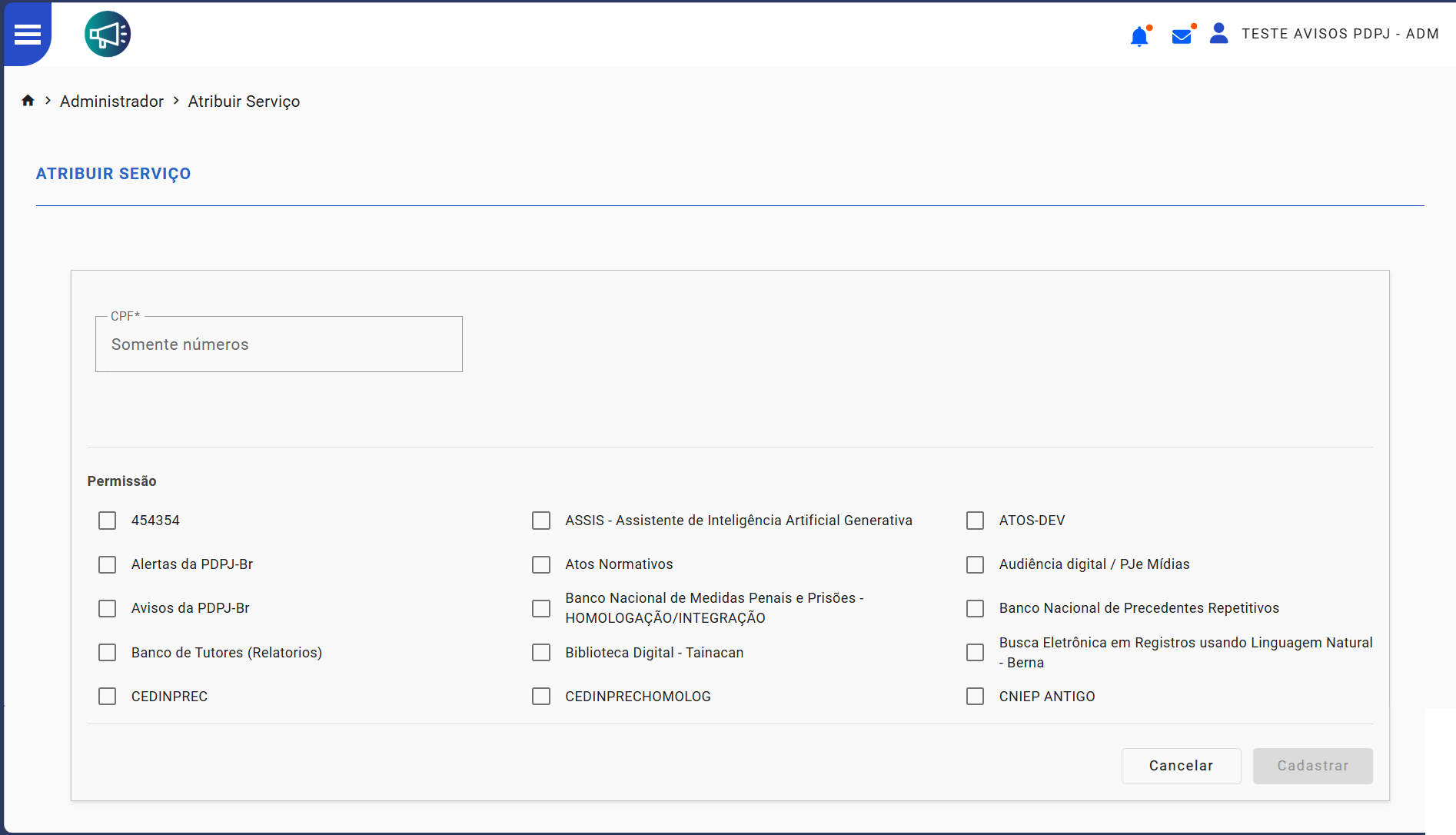Click the Atribuir Serviço breadcrumb
Screen dimensions: 1456x835
click(244, 101)
